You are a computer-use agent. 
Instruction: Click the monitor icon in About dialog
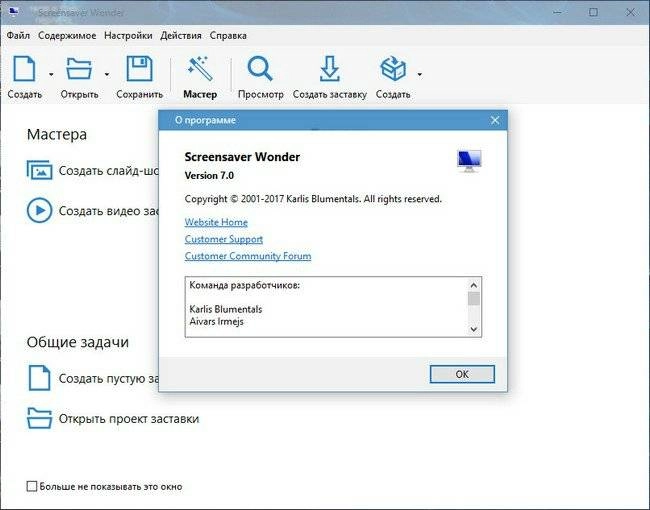(469, 161)
